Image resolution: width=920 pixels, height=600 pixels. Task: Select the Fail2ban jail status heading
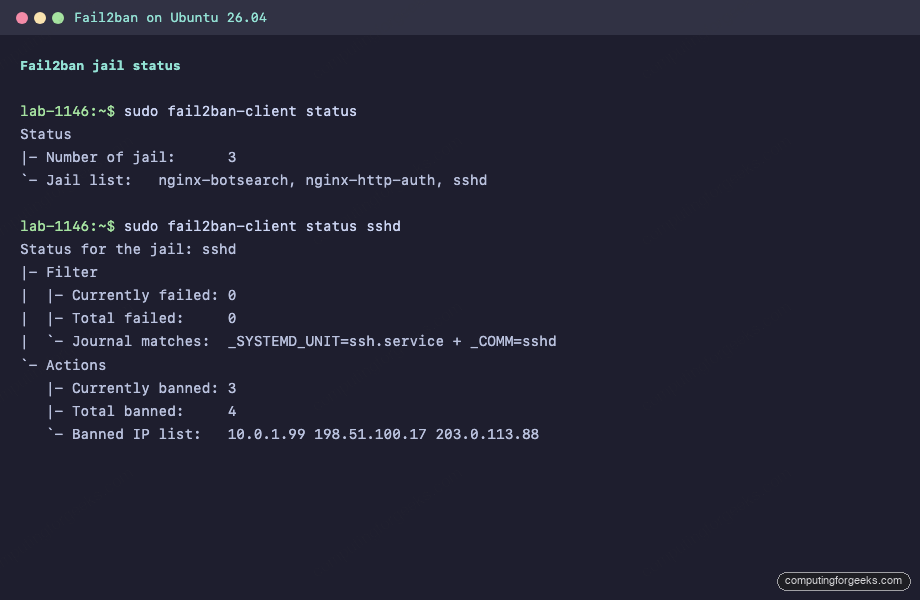101,65
